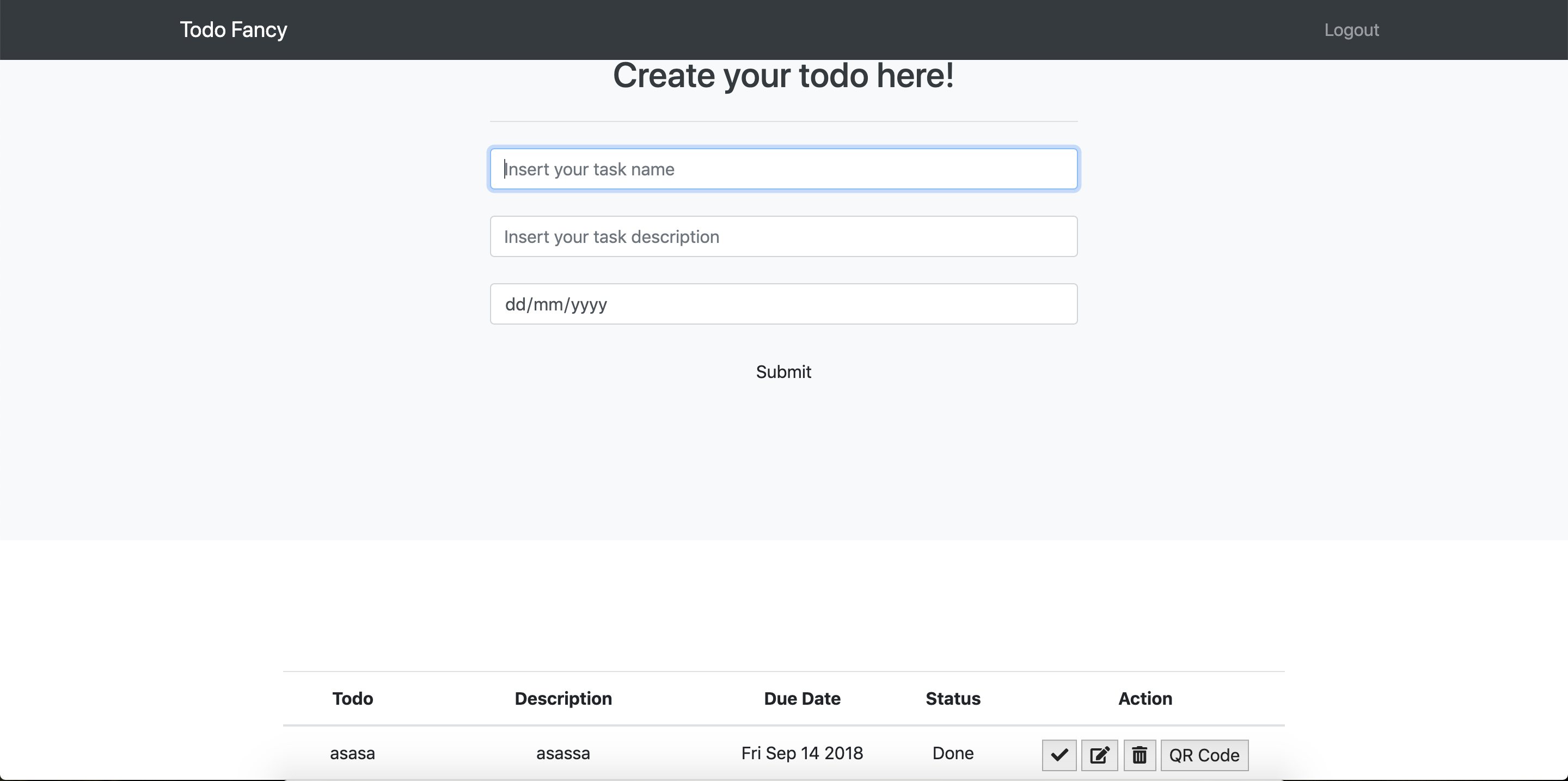Click the 'Create your todo here!' heading
This screenshot has width=1568, height=781.
pos(783,76)
